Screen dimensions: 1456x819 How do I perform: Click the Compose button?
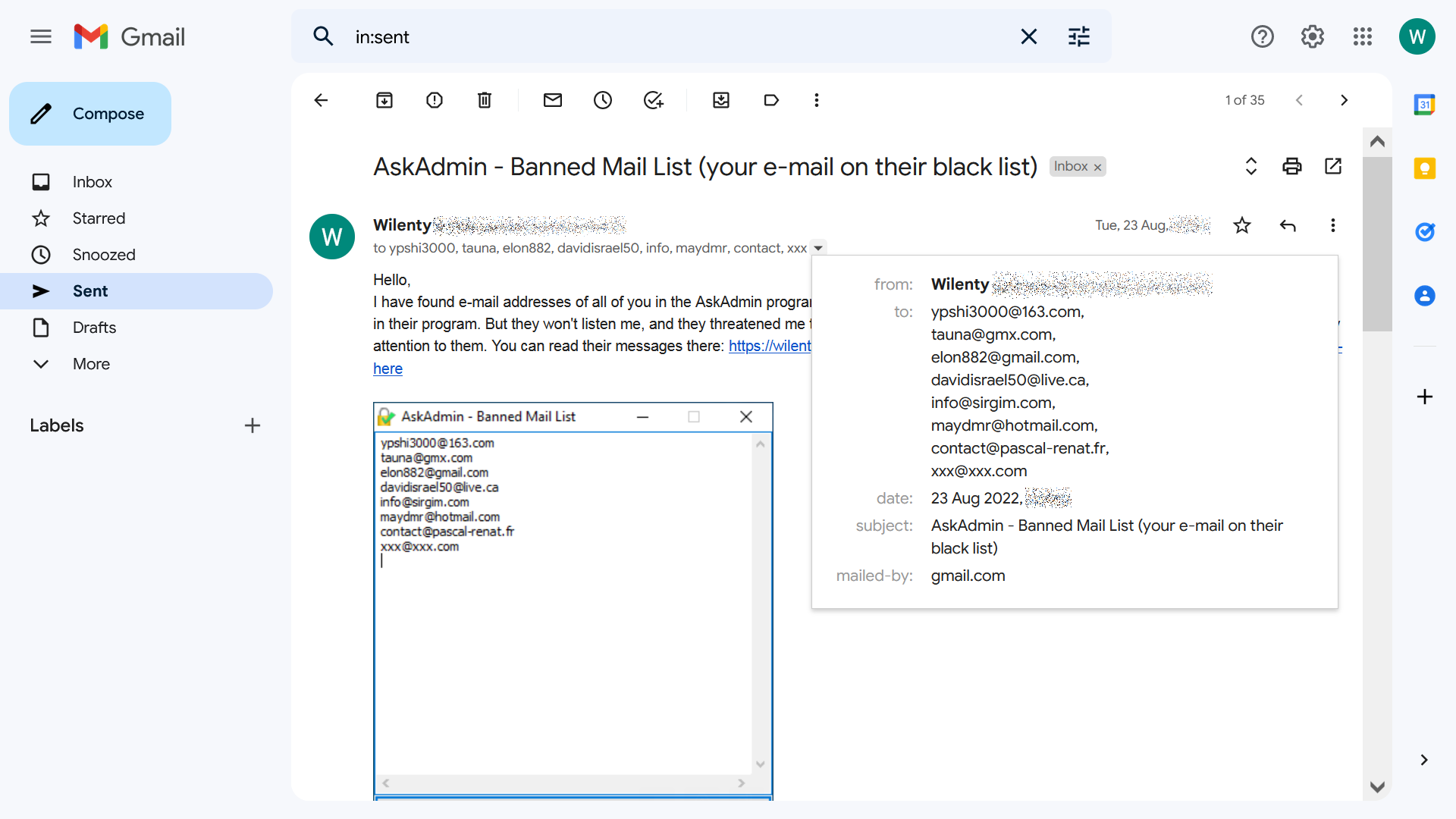[90, 114]
